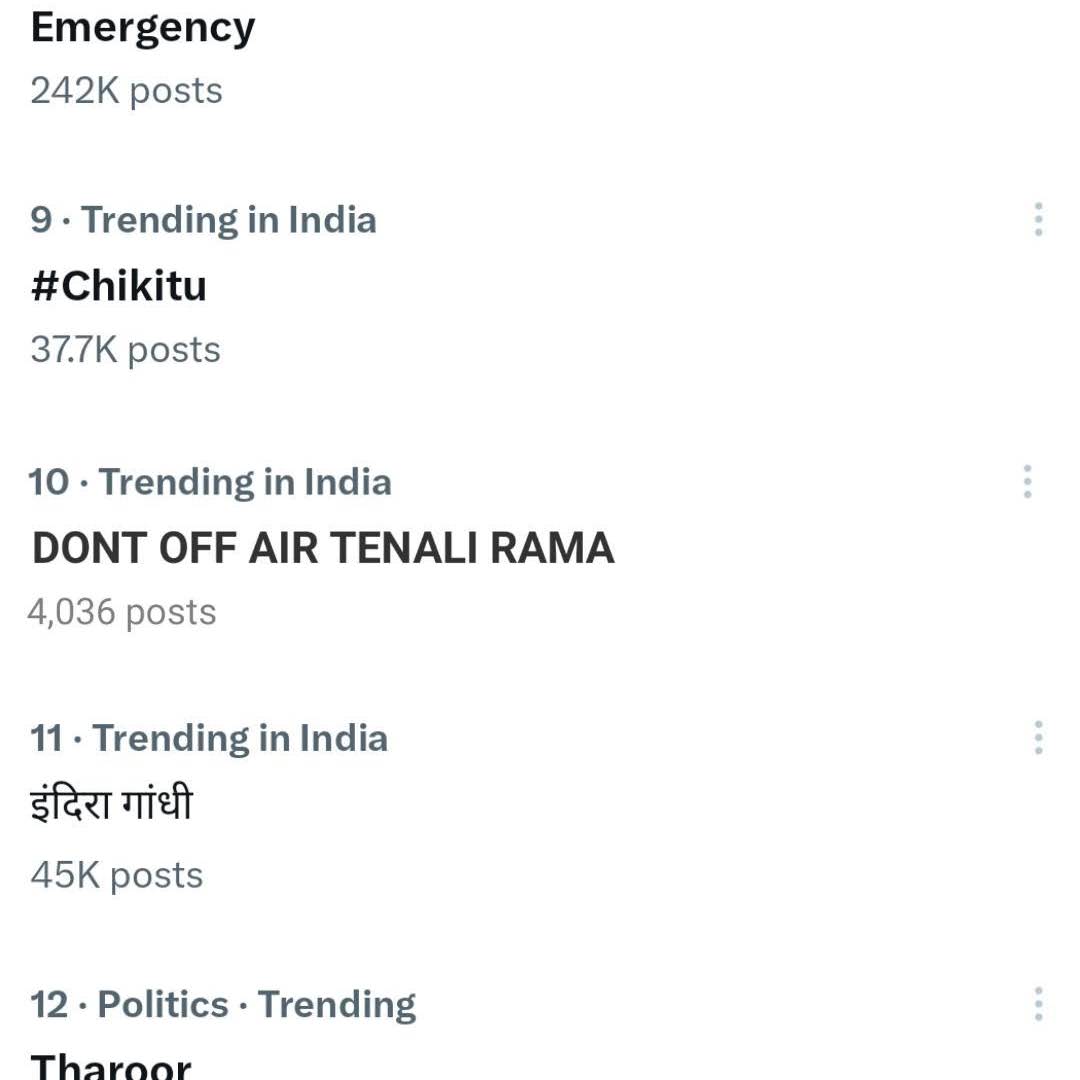Tap the 4,036 posts count
Image resolution: width=1080 pixels, height=1080 pixels.
[x=122, y=612]
